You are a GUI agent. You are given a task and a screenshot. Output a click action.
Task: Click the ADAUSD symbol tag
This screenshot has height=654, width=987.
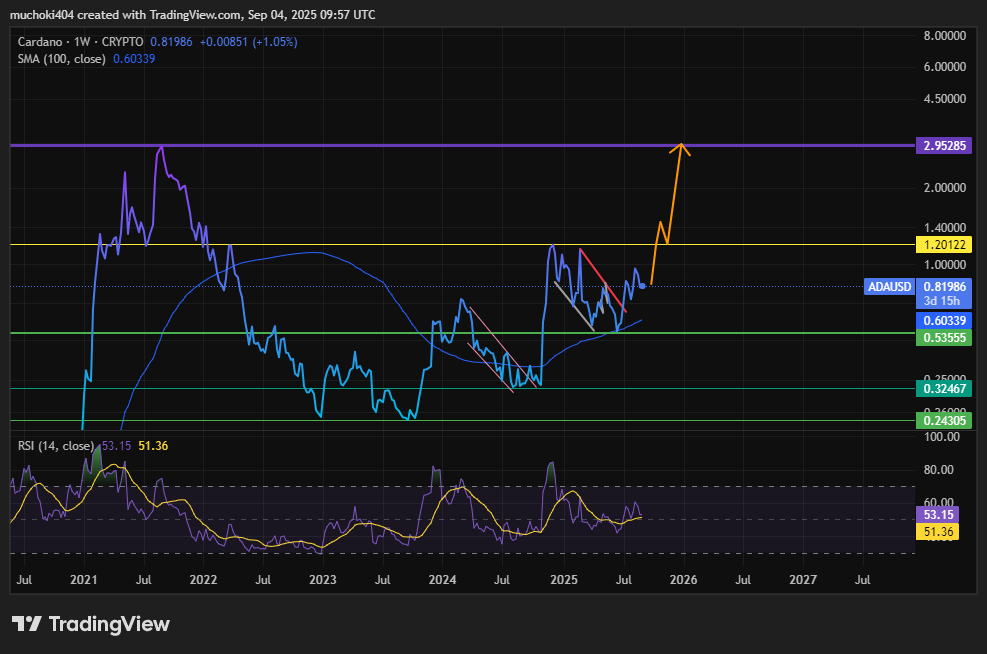889,286
